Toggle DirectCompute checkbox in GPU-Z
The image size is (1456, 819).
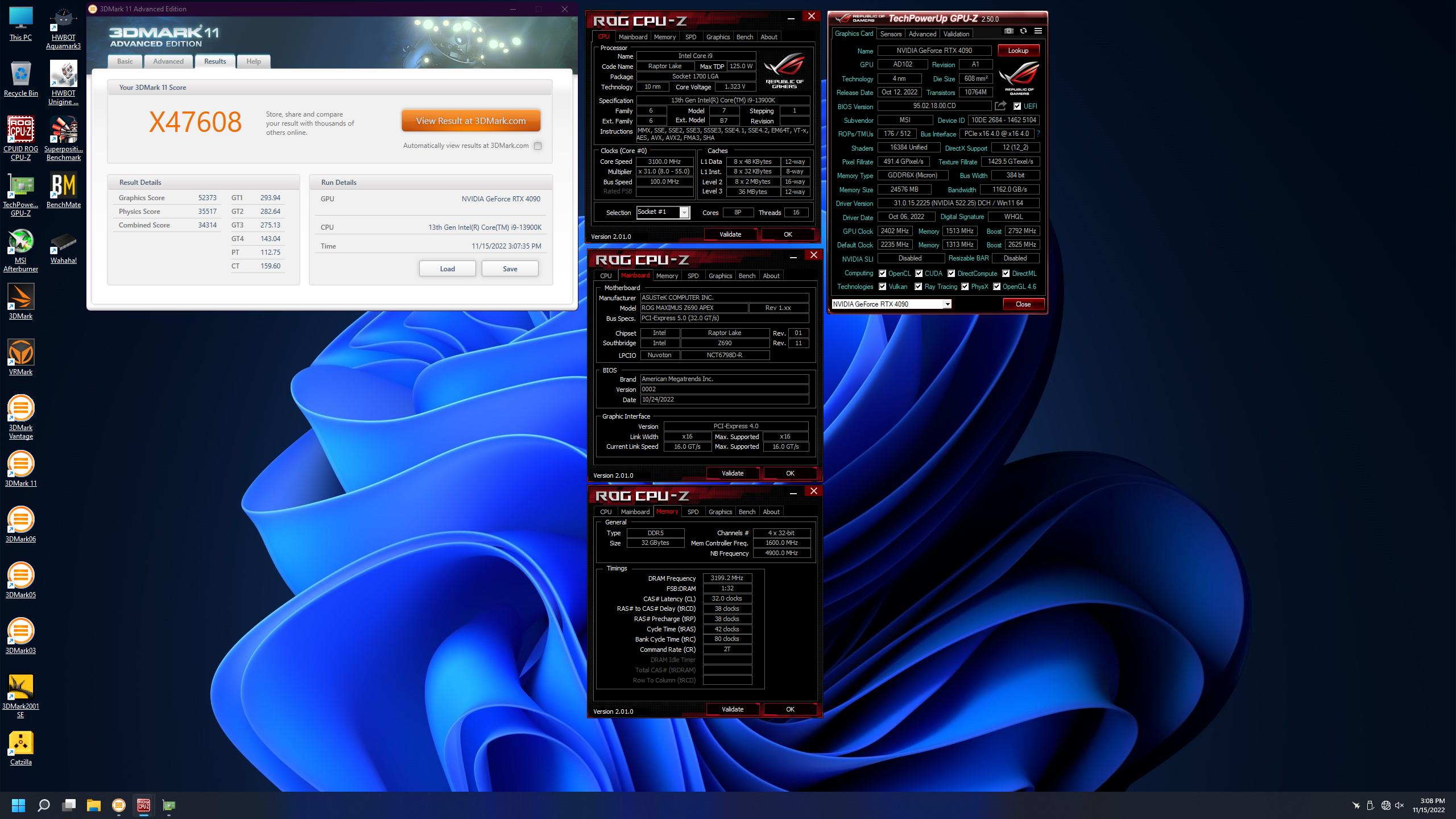(x=951, y=274)
